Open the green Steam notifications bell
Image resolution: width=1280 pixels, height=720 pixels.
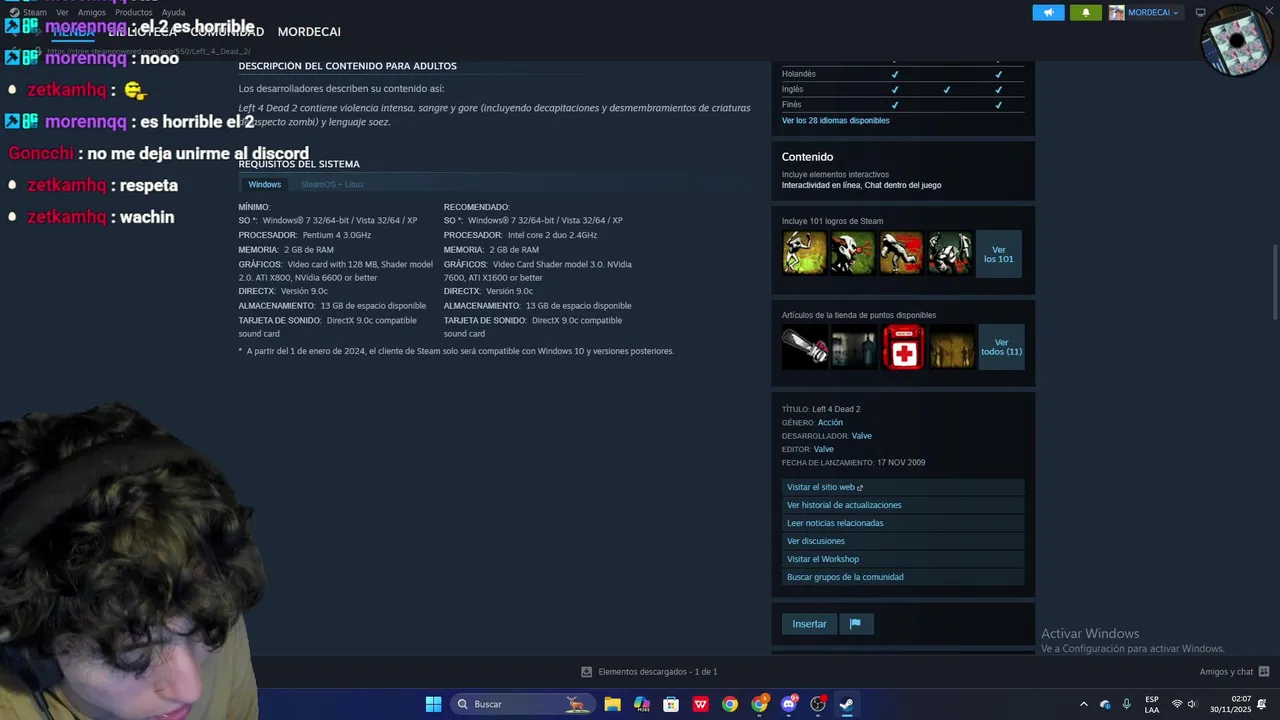point(1086,13)
